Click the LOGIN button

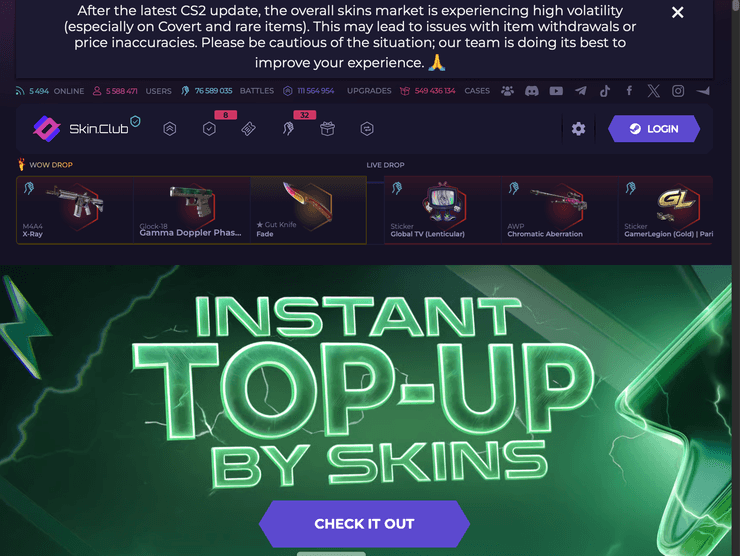[x=654, y=129]
